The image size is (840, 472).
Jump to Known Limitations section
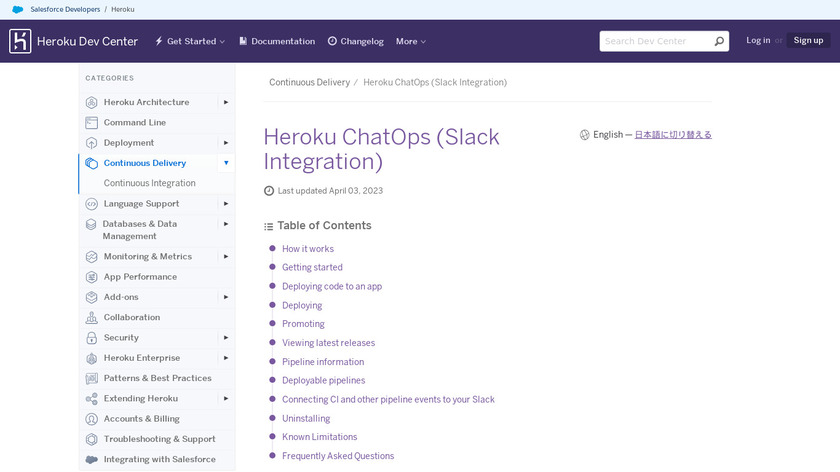click(x=320, y=437)
